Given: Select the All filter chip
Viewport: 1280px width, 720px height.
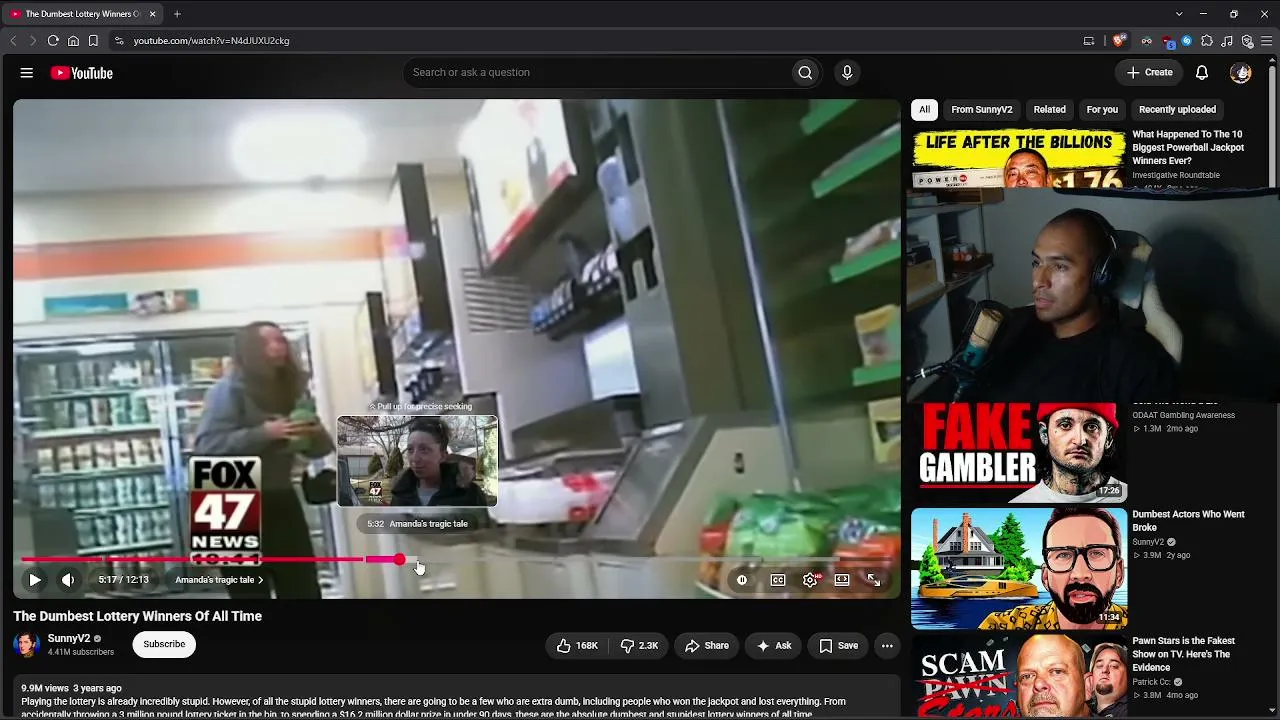Looking at the screenshot, I should (924, 110).
